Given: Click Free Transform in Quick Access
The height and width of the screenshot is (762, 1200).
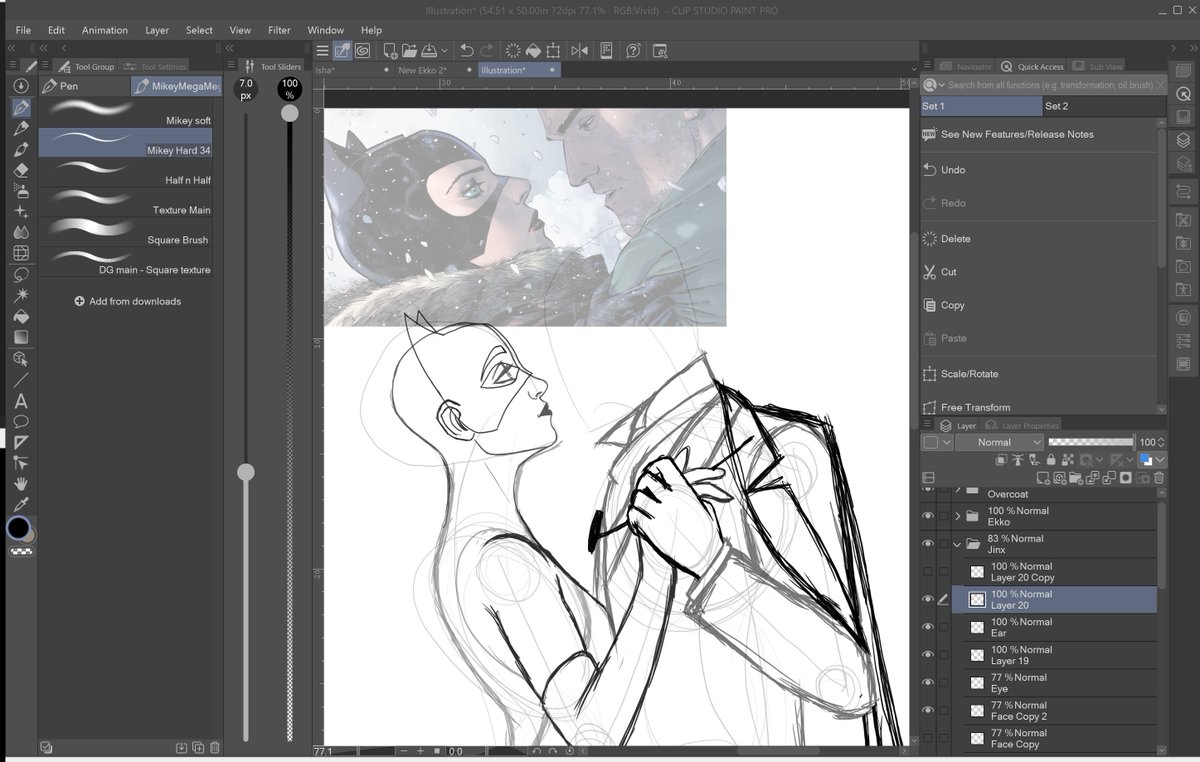Looking at the screenshot, I should click(975, 407).
